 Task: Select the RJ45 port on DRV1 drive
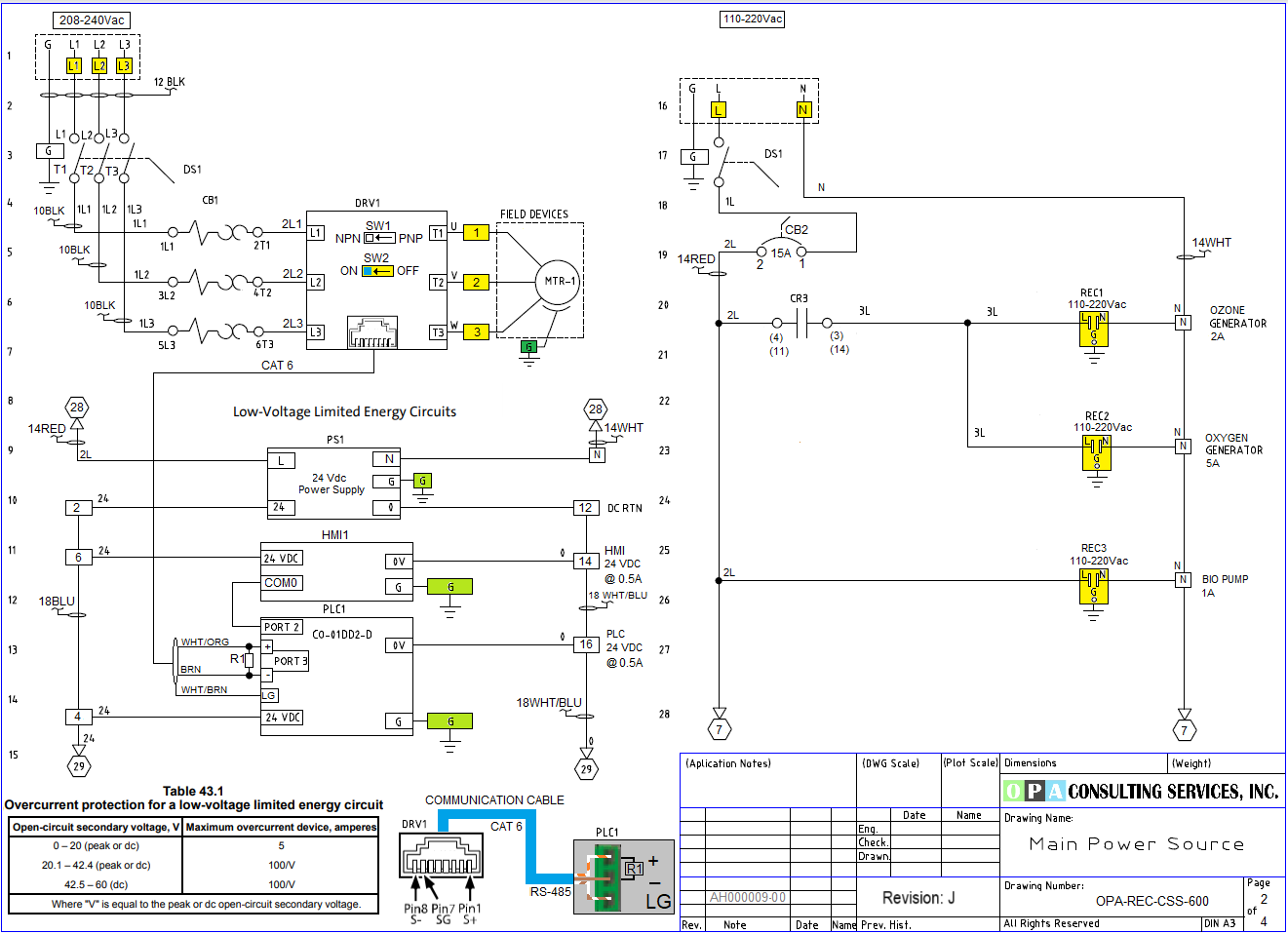pos(372,333)
